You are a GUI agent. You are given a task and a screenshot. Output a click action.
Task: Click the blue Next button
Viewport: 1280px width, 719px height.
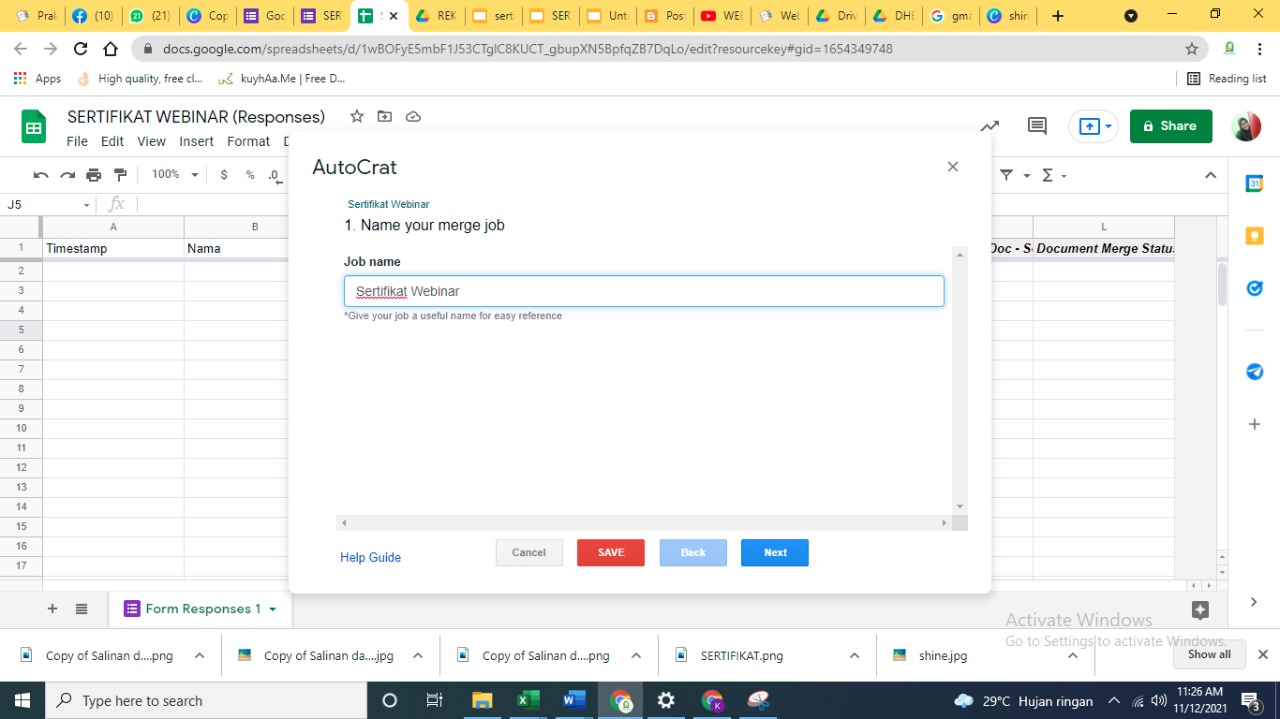[775, 553]
